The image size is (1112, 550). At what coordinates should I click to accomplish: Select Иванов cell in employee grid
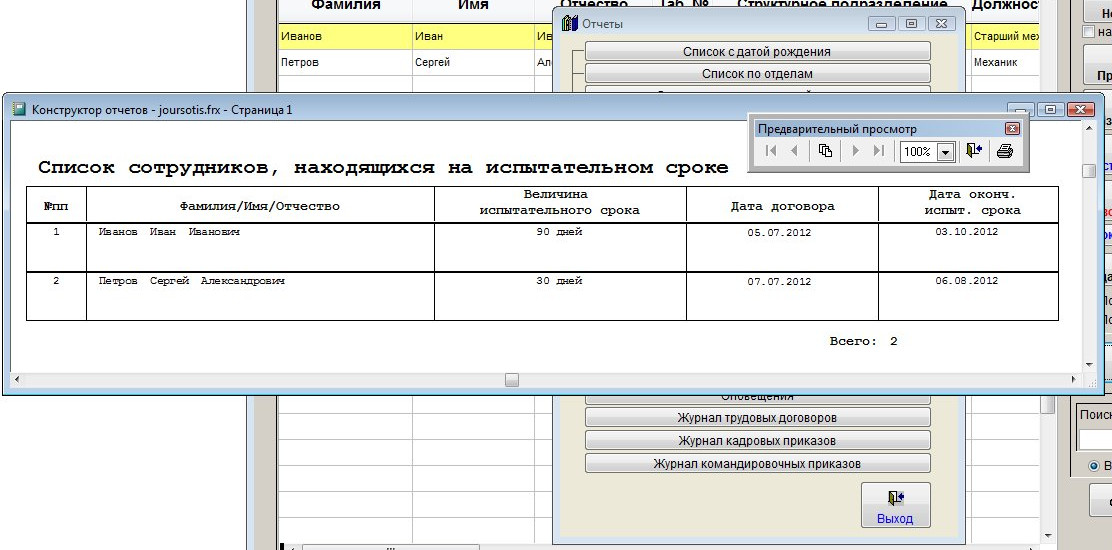[x=345, y=36]
